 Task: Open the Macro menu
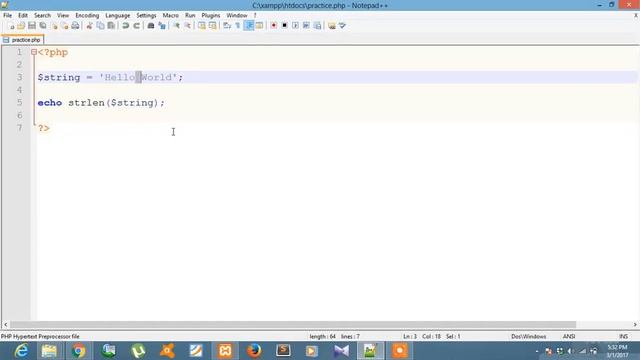(x=171, y=15)
